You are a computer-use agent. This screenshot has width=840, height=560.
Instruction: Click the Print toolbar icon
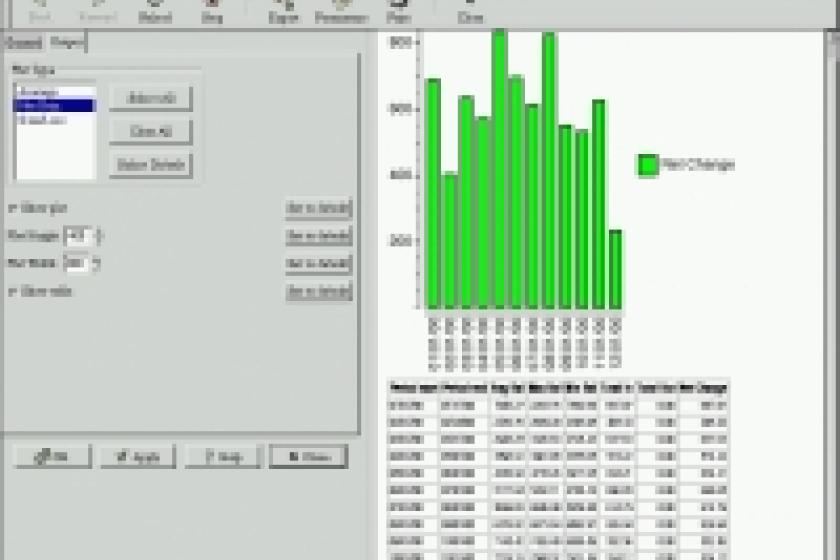[x=399, y=11]
